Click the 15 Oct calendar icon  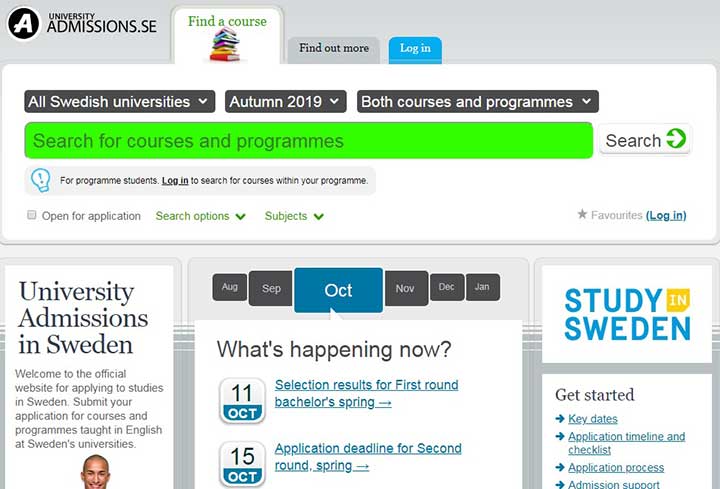click(242, 464)
